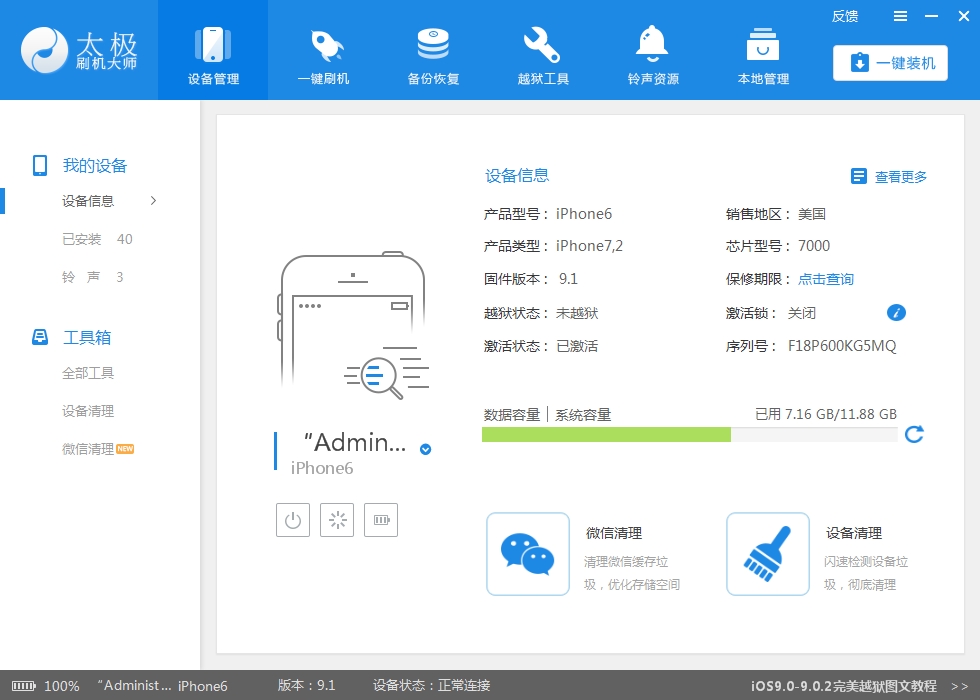Click the 激活锁 info icon
This screenshot has width=980, height=700.
coord(896,312)
